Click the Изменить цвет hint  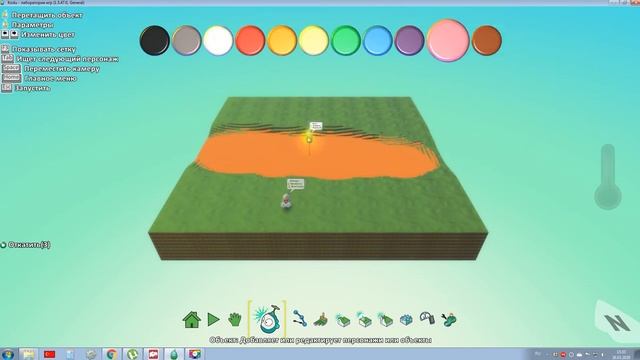[48, 35]
